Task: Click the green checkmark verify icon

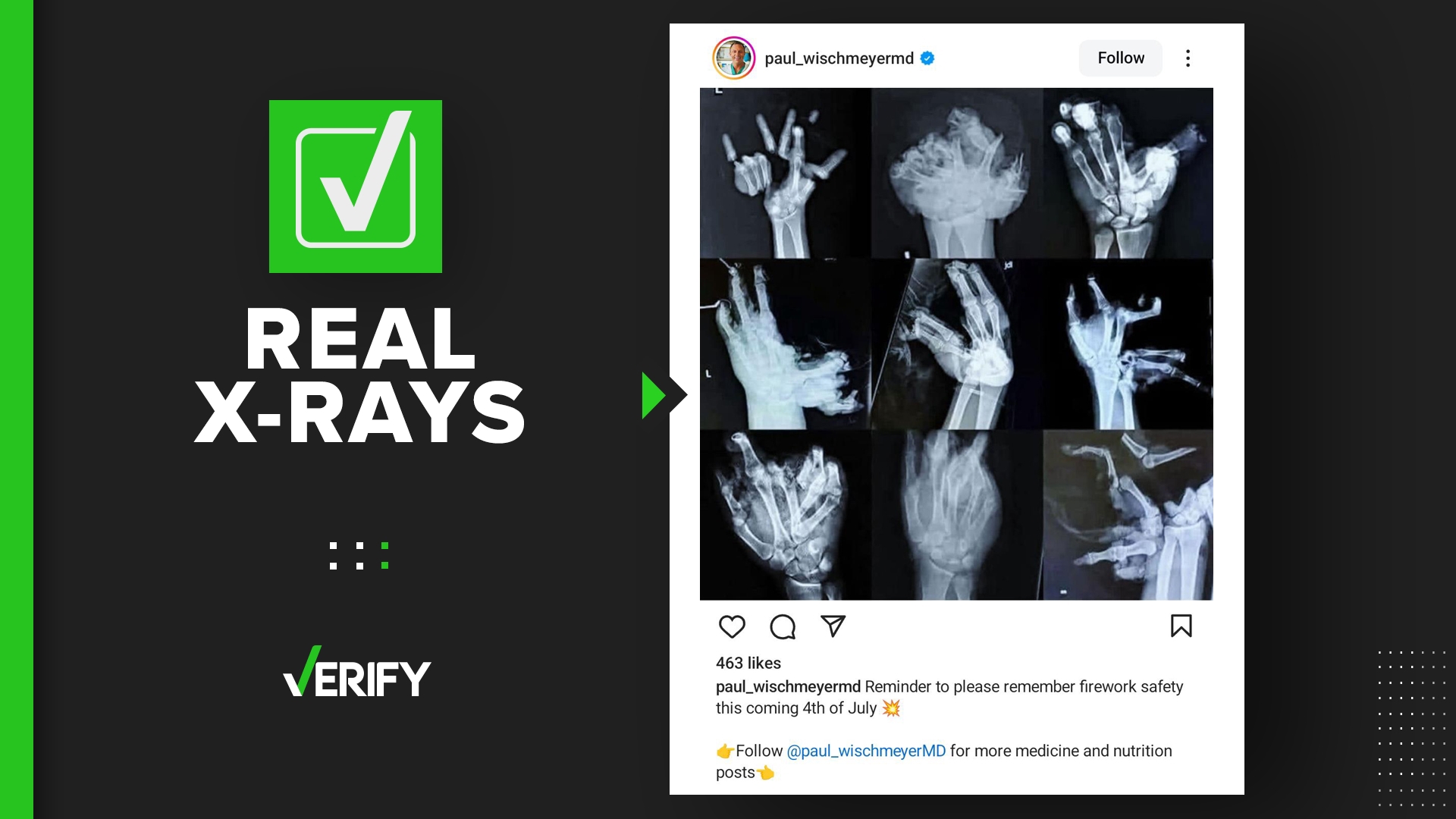Action: pos(356,186)
